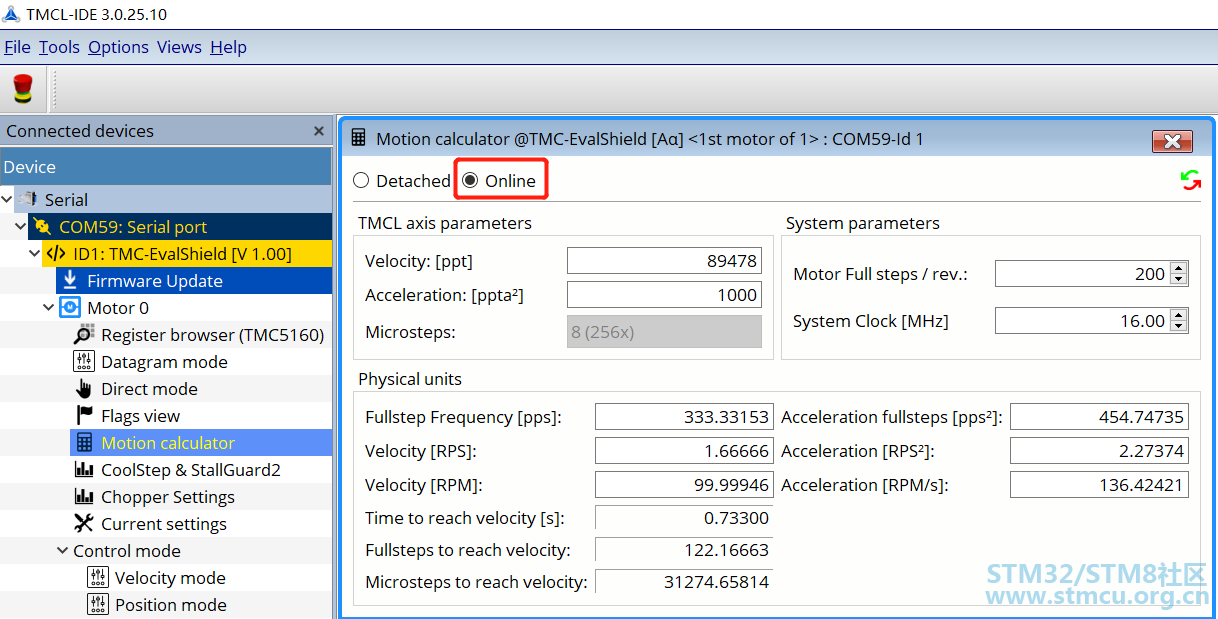Click the Datagram mode sliders icon
The height and width of the screenshot is (619, 1218).
click(84, 362)
